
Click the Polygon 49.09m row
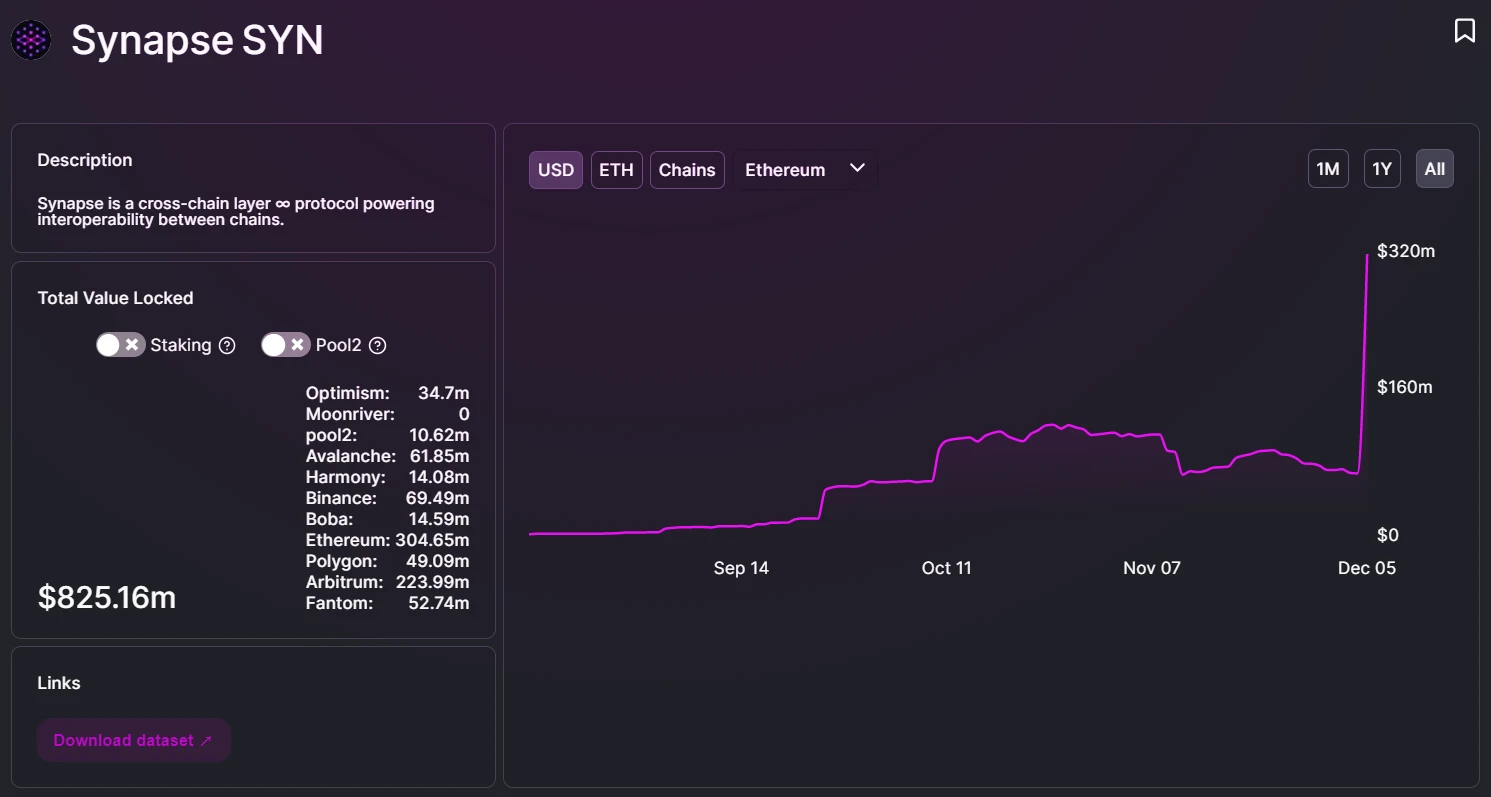click(388, 561)
